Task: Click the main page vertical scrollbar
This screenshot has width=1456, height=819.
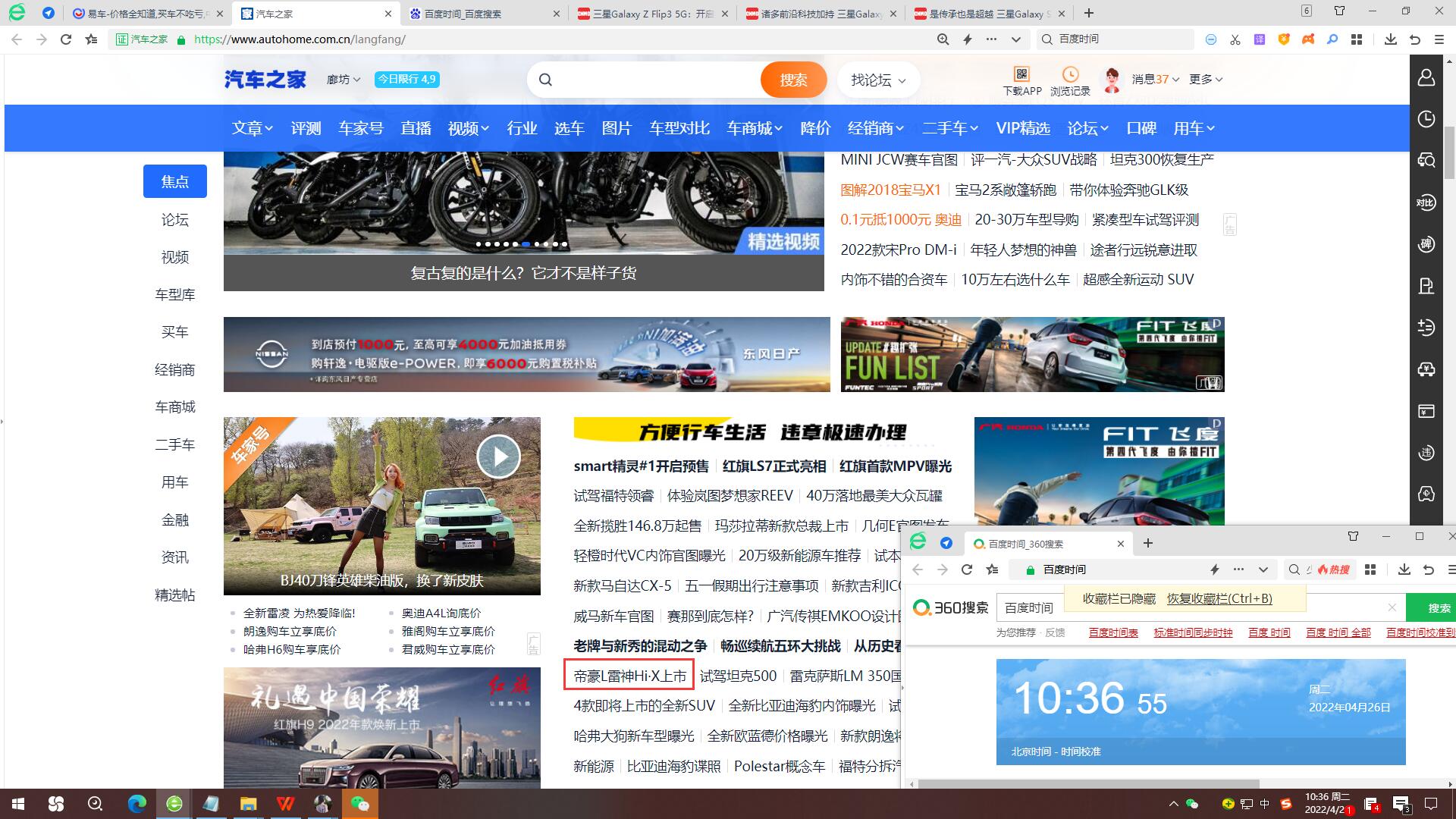Action: click(x=1449, y=152)
